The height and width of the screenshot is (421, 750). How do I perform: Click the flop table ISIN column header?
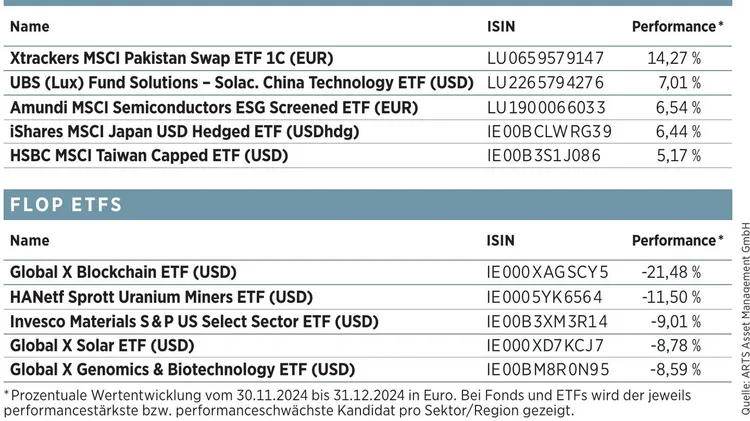501,240
